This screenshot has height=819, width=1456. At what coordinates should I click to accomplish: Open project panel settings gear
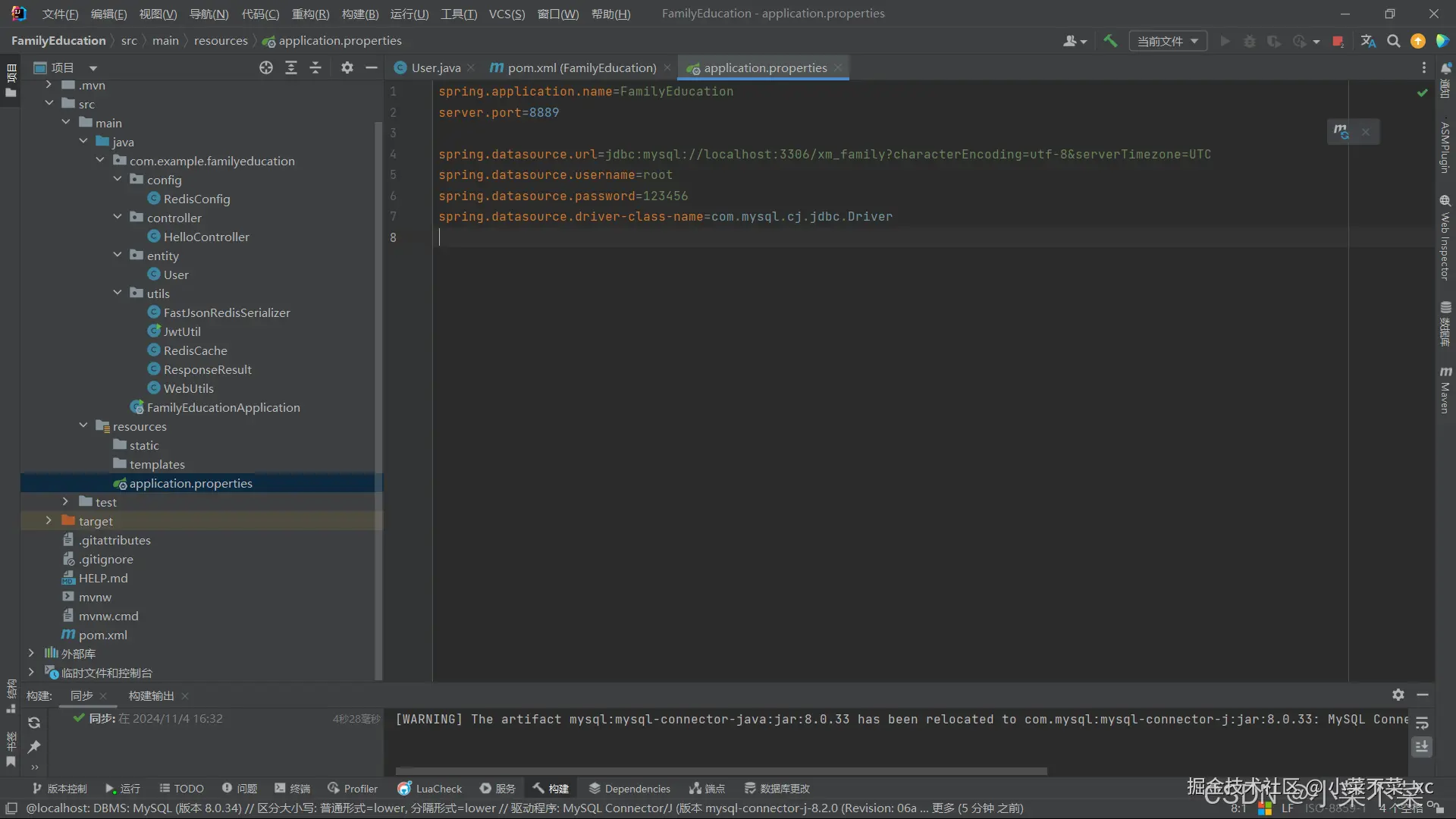347,67
